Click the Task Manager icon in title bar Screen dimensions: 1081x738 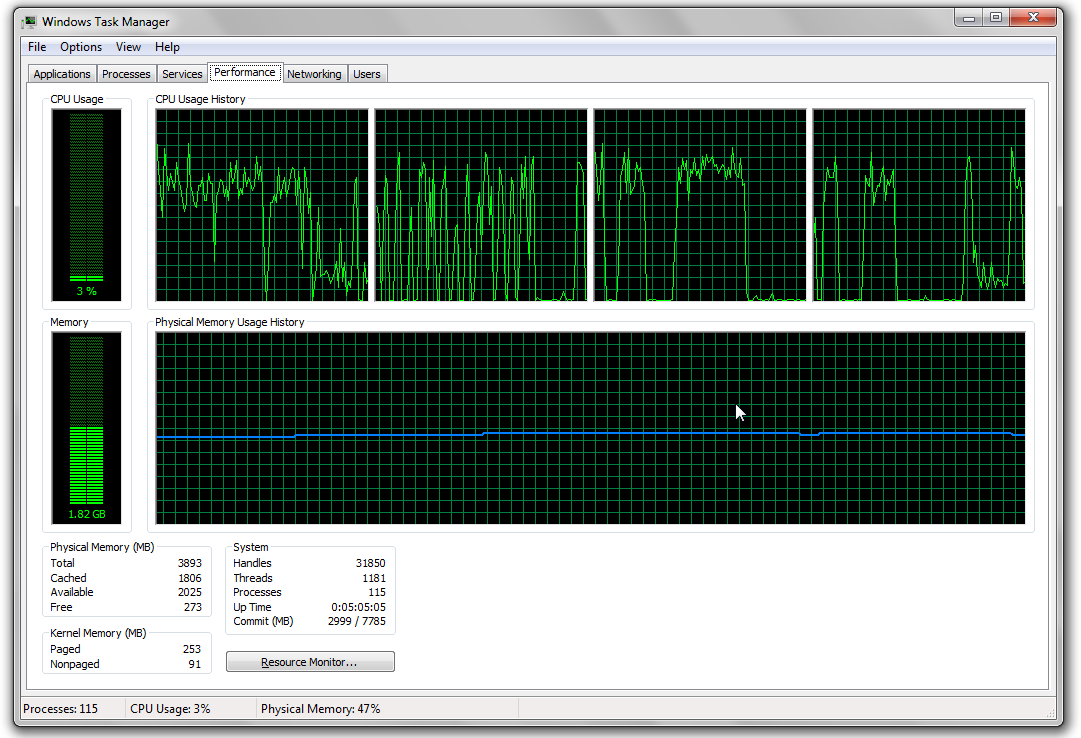pos(29,22)
